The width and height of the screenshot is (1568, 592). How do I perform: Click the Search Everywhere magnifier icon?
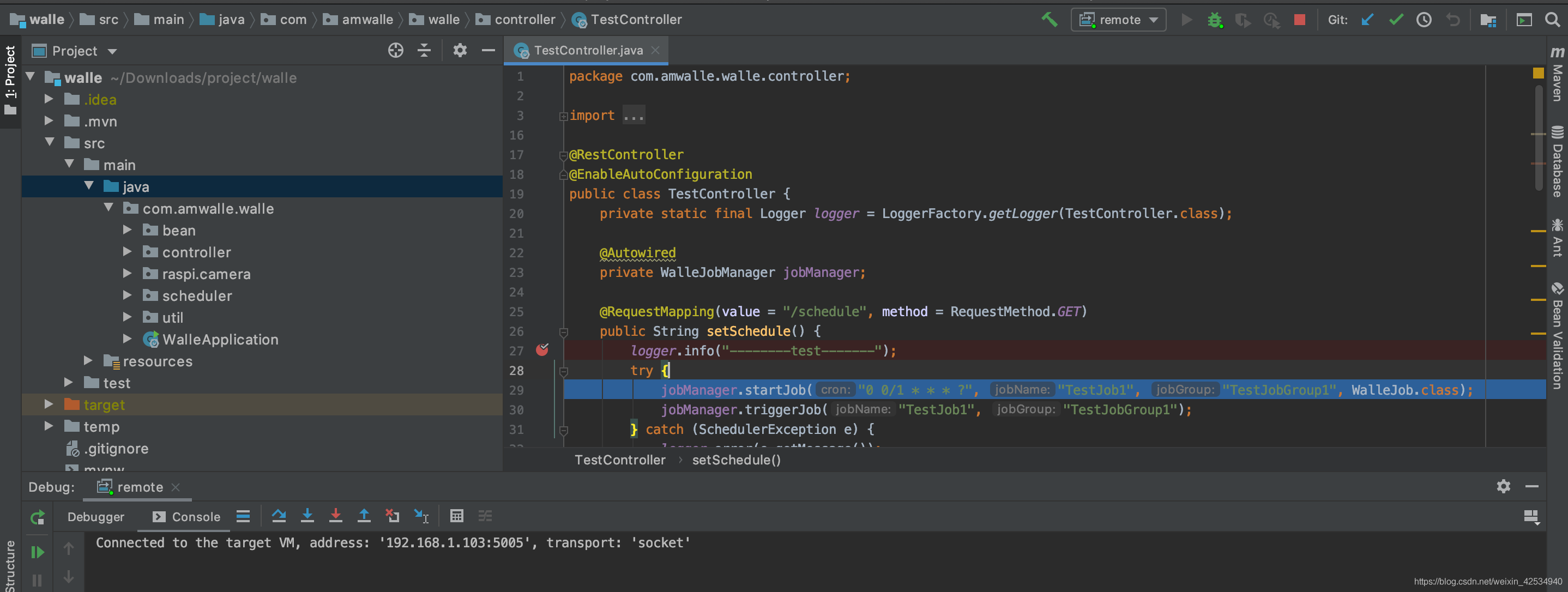1553,20
